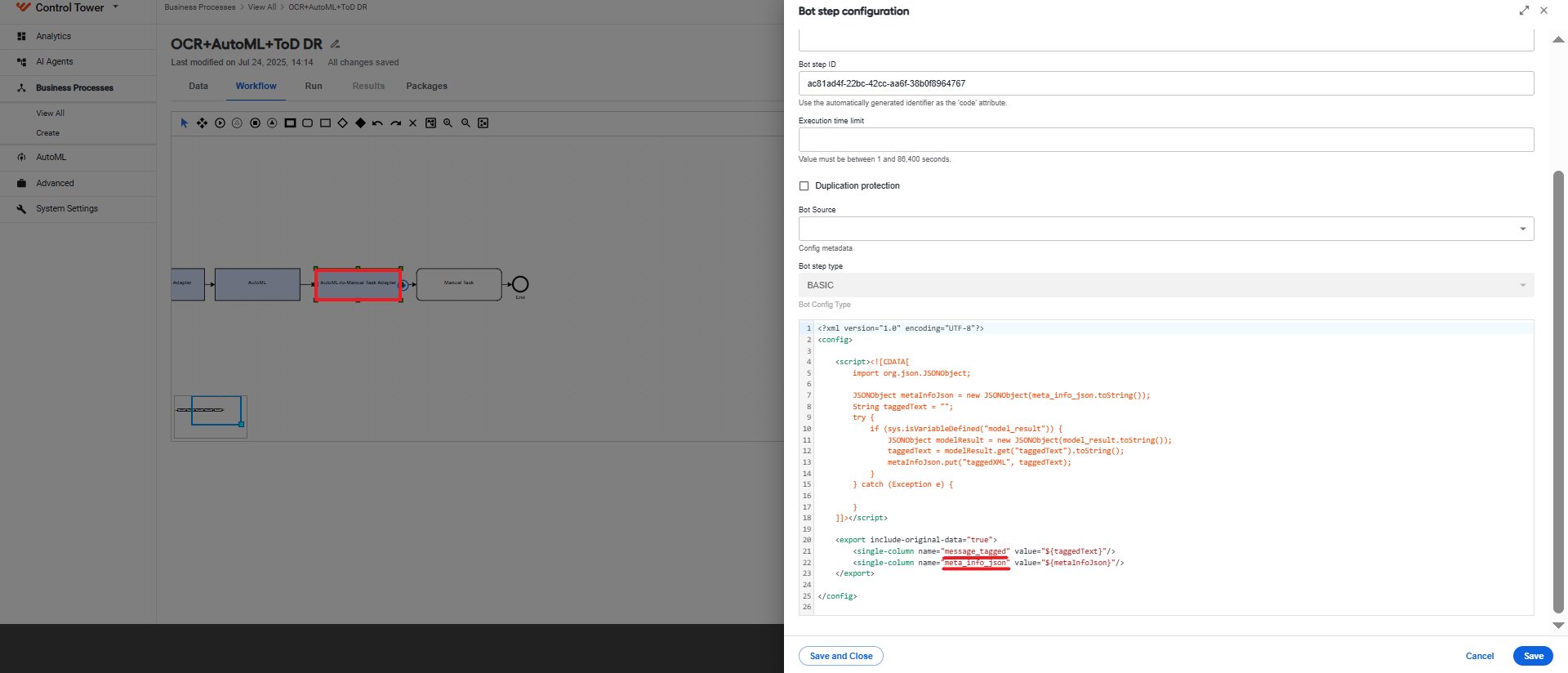Select the hollow diamond gateway tool

click(342, 123)
